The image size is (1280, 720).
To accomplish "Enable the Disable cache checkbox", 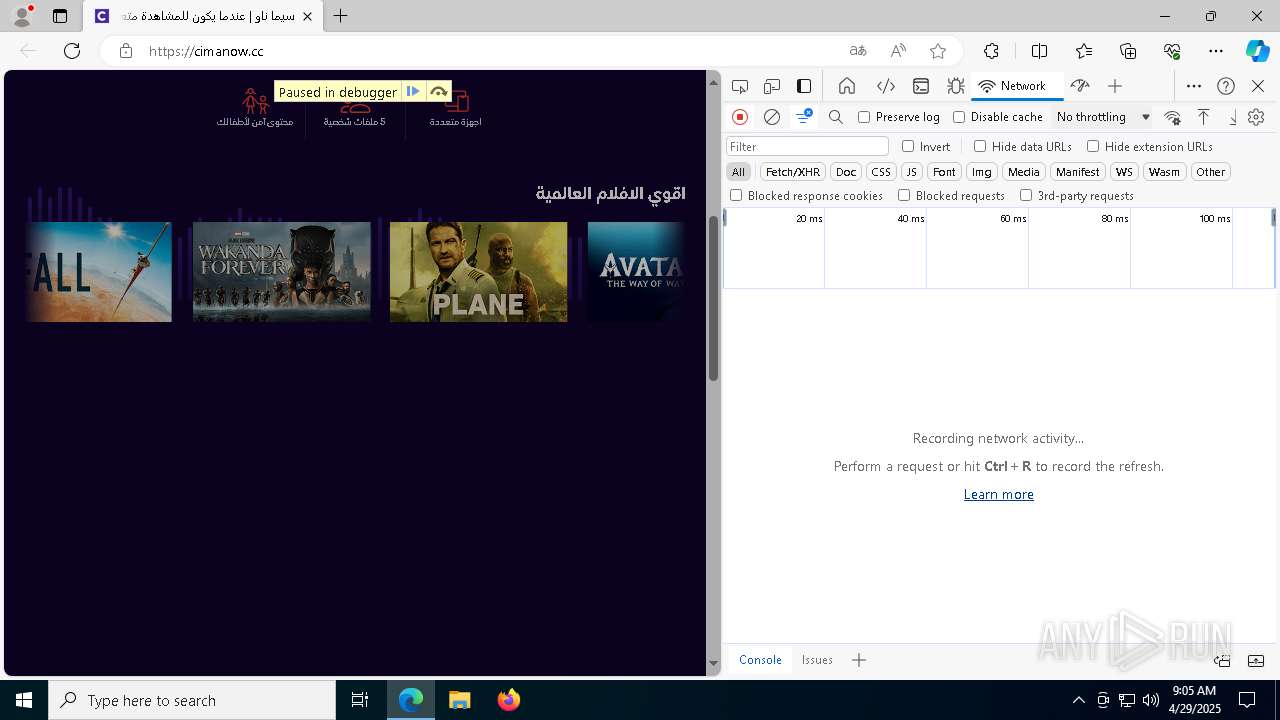I will tap(959, 117).
